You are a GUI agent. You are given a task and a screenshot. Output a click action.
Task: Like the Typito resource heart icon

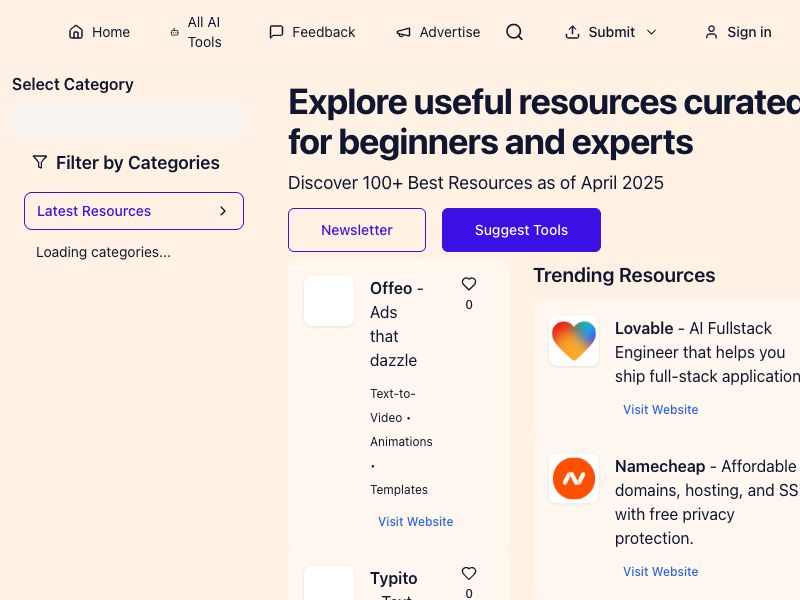coord(469,574)
